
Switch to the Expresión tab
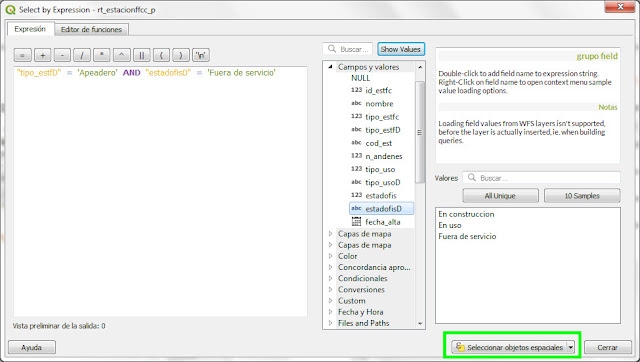click(30, 29)
